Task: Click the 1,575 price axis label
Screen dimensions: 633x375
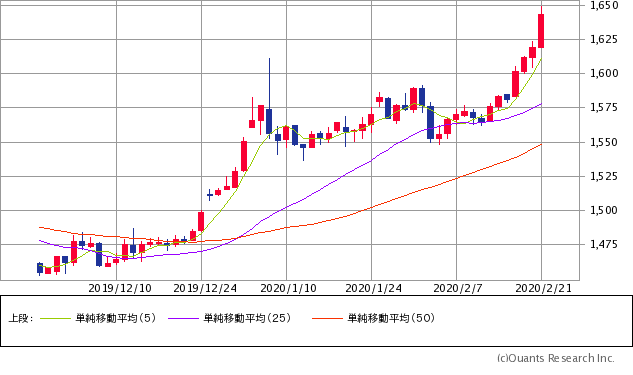Action: tap(604, 107)
